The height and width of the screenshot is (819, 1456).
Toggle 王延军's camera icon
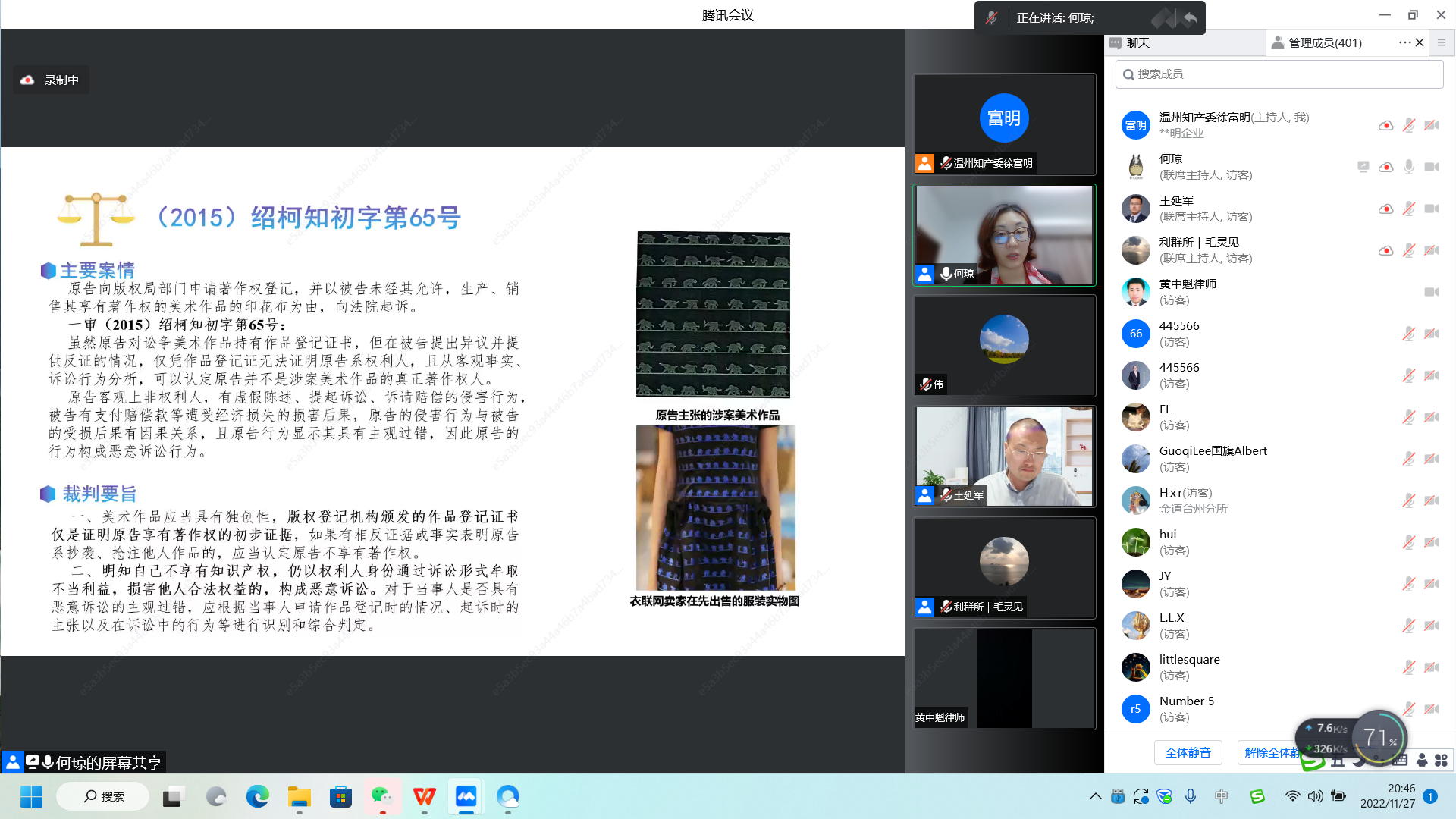[x=1431, y=209]
